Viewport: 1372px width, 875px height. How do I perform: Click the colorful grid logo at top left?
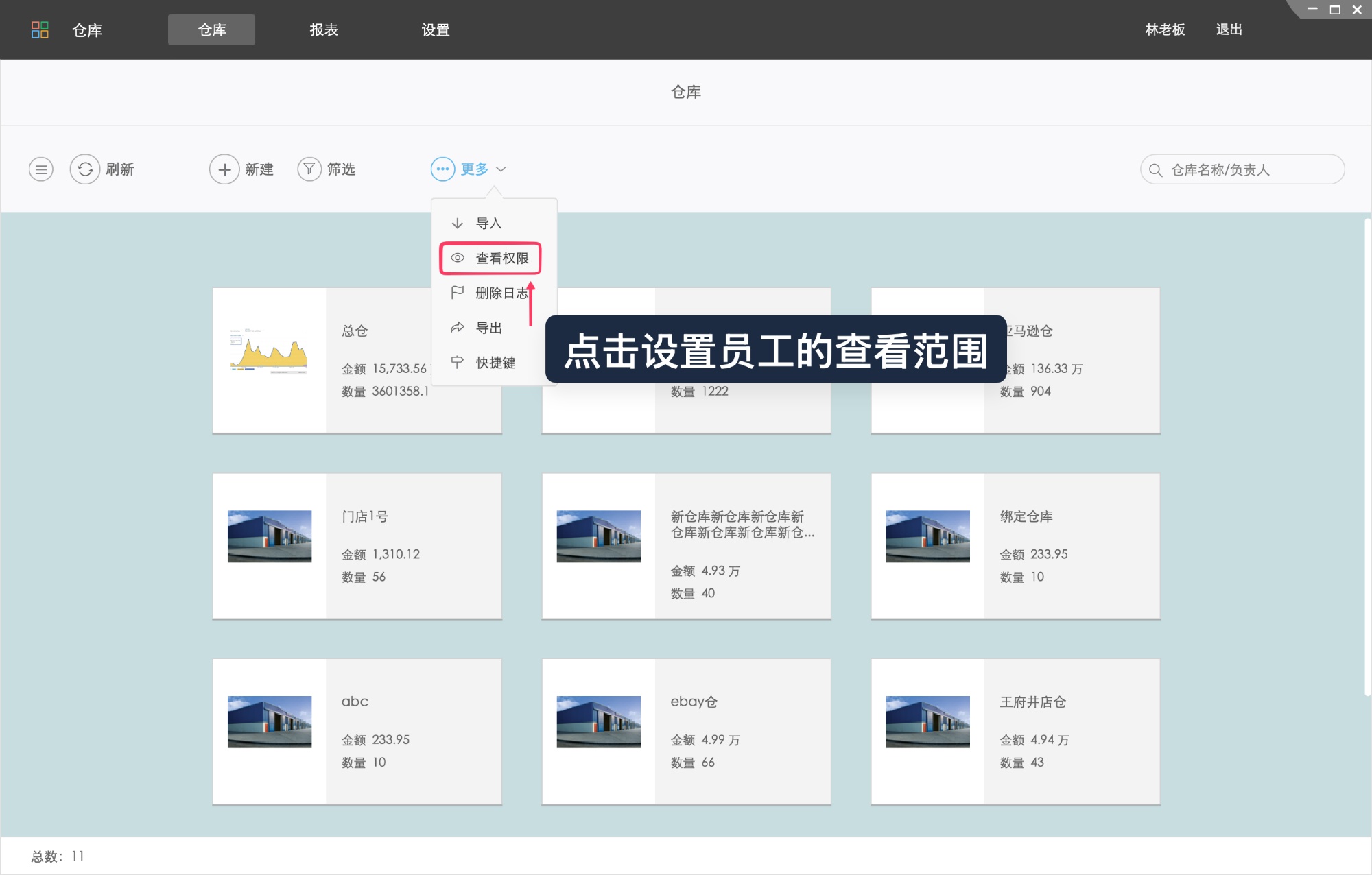pos(40,29)
